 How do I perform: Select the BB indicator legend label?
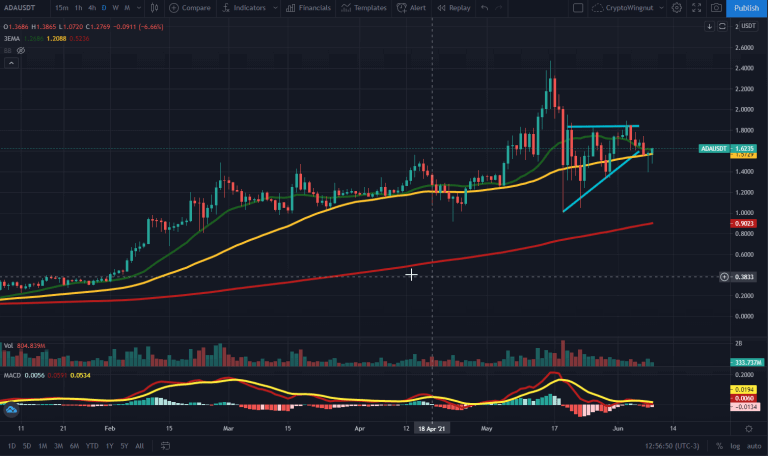click(7, 50)
